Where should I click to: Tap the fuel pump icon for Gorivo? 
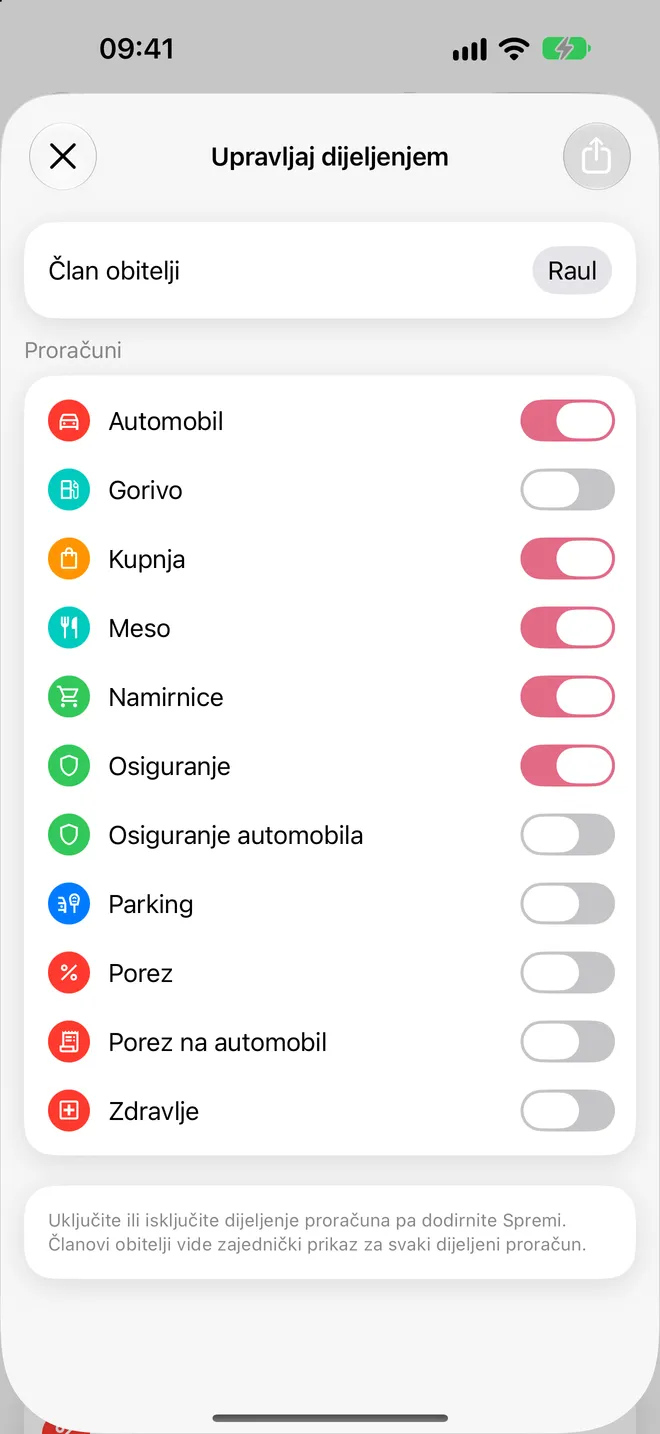(x=69, y=490)
